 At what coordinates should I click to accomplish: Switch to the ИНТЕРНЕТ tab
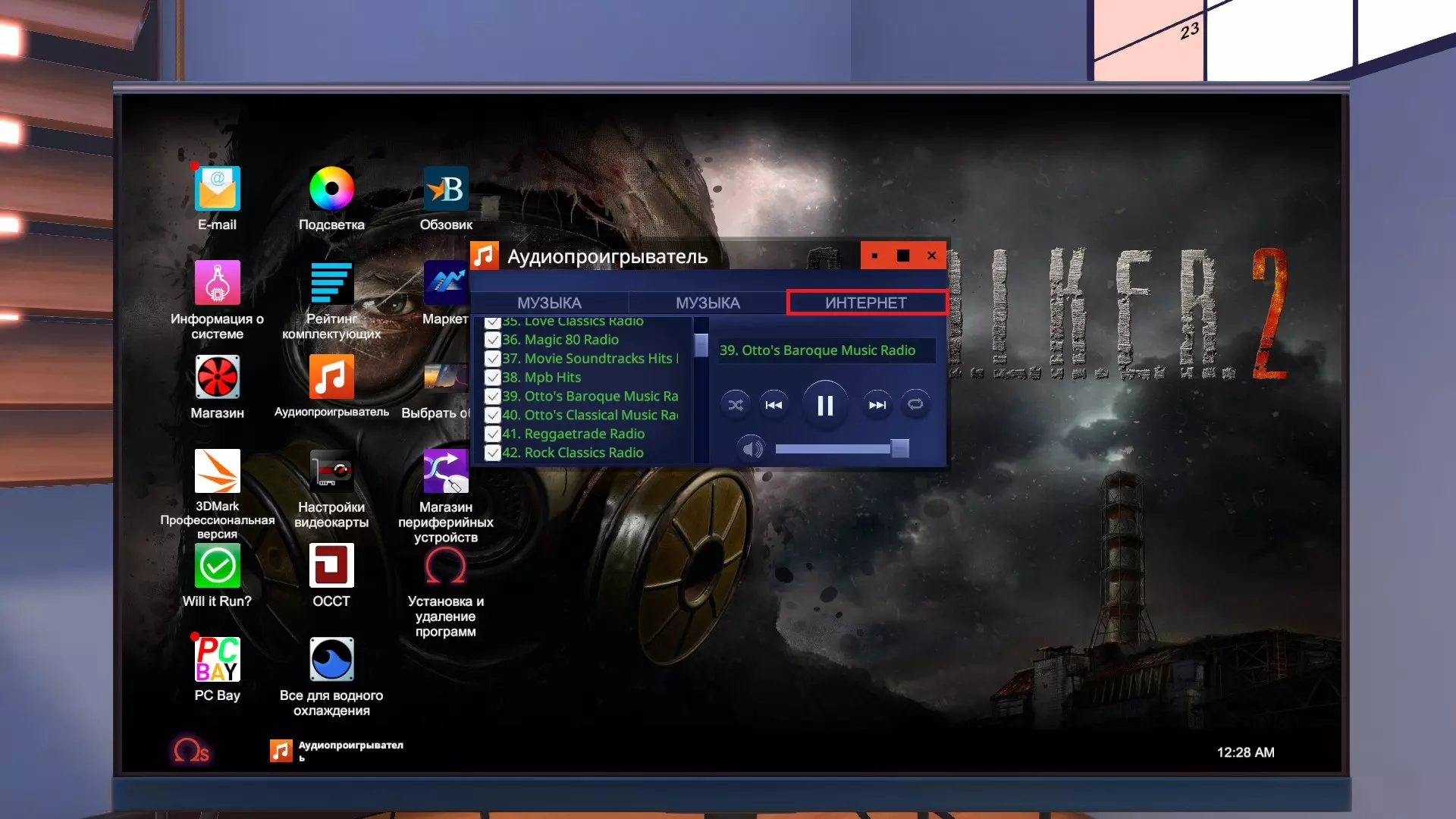866,303
